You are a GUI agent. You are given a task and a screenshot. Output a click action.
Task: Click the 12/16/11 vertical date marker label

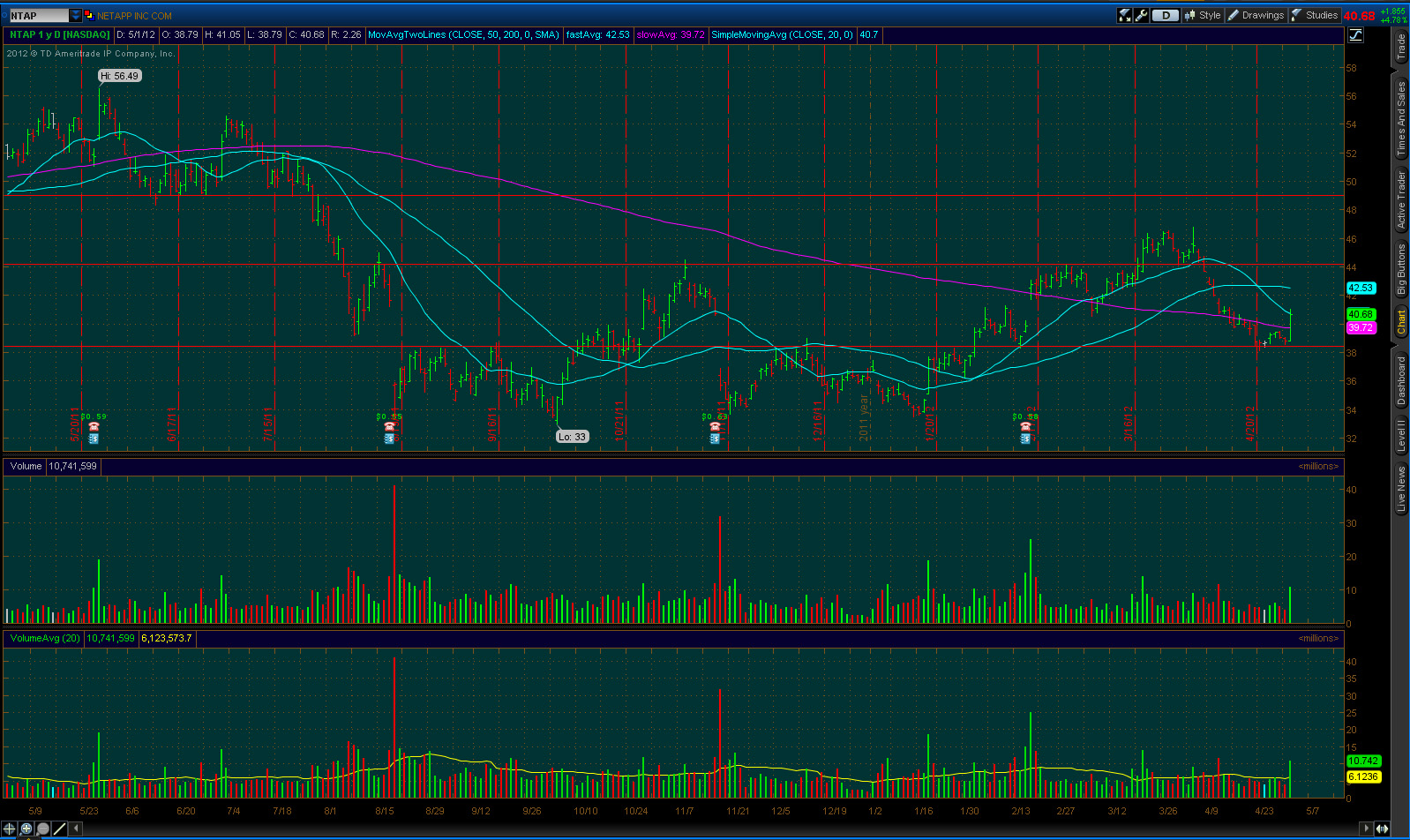pyautogui.click(x=818, y=421)
